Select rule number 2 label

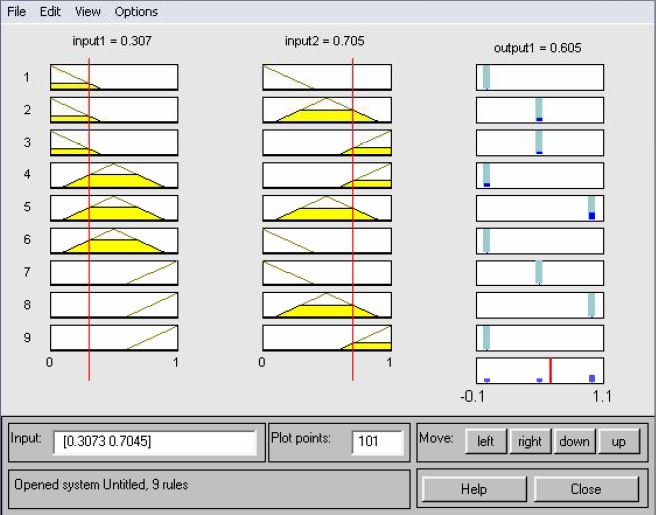pyautogui.click(x=27, y=110)
